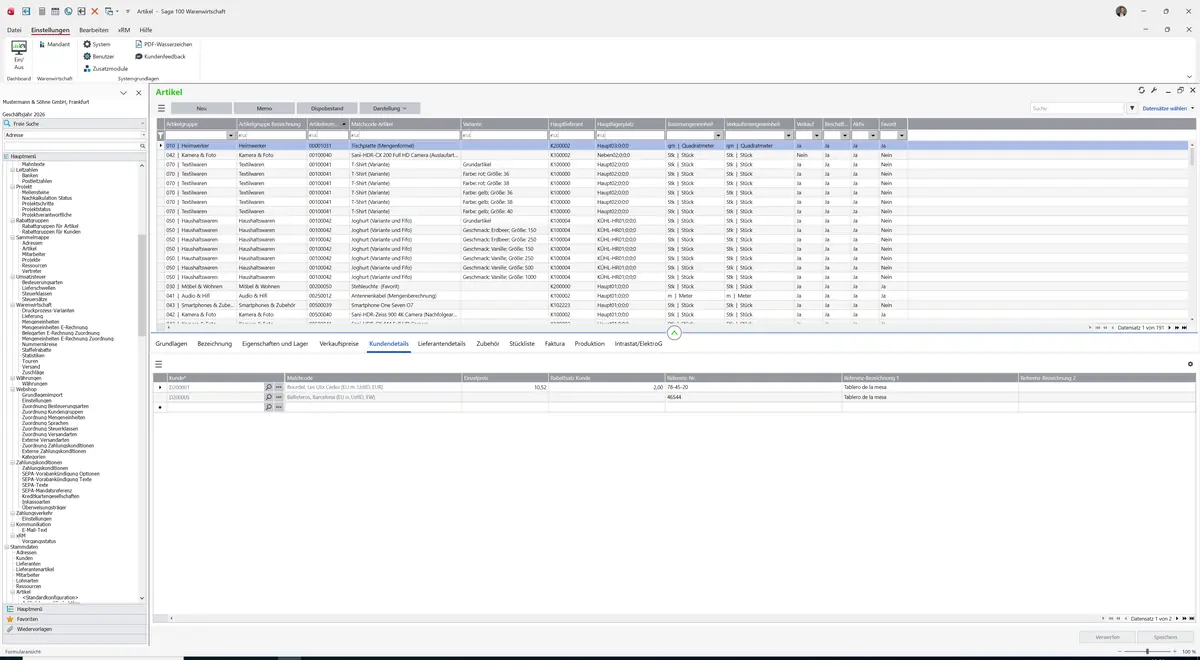Open Zusatzmodule
Image resolution: width=1200 pixels, height=660 pixels.
[x=105, y=69]
